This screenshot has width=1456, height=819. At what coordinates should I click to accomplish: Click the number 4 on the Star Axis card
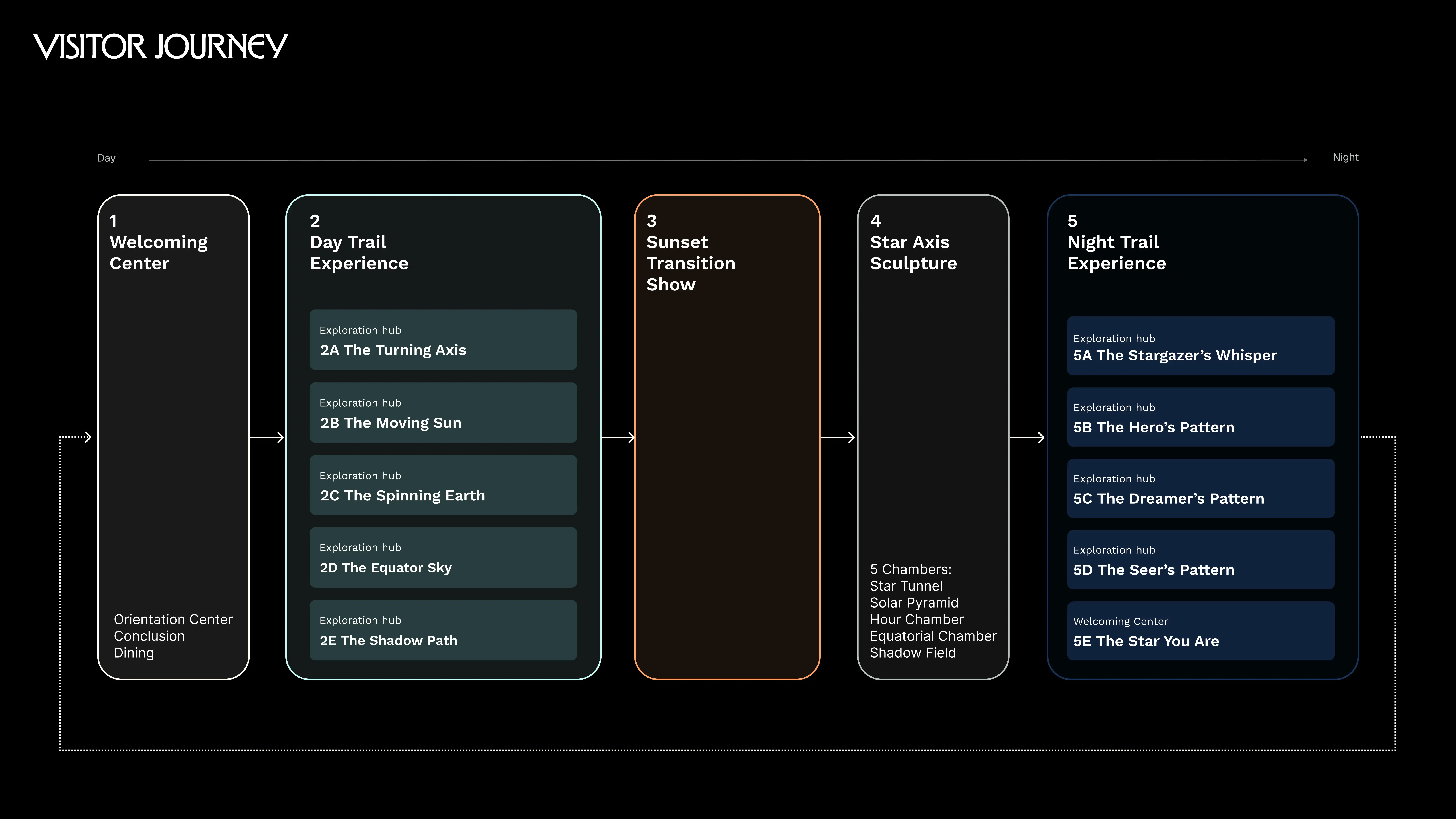pyautogui.click(x=876, y=221)
